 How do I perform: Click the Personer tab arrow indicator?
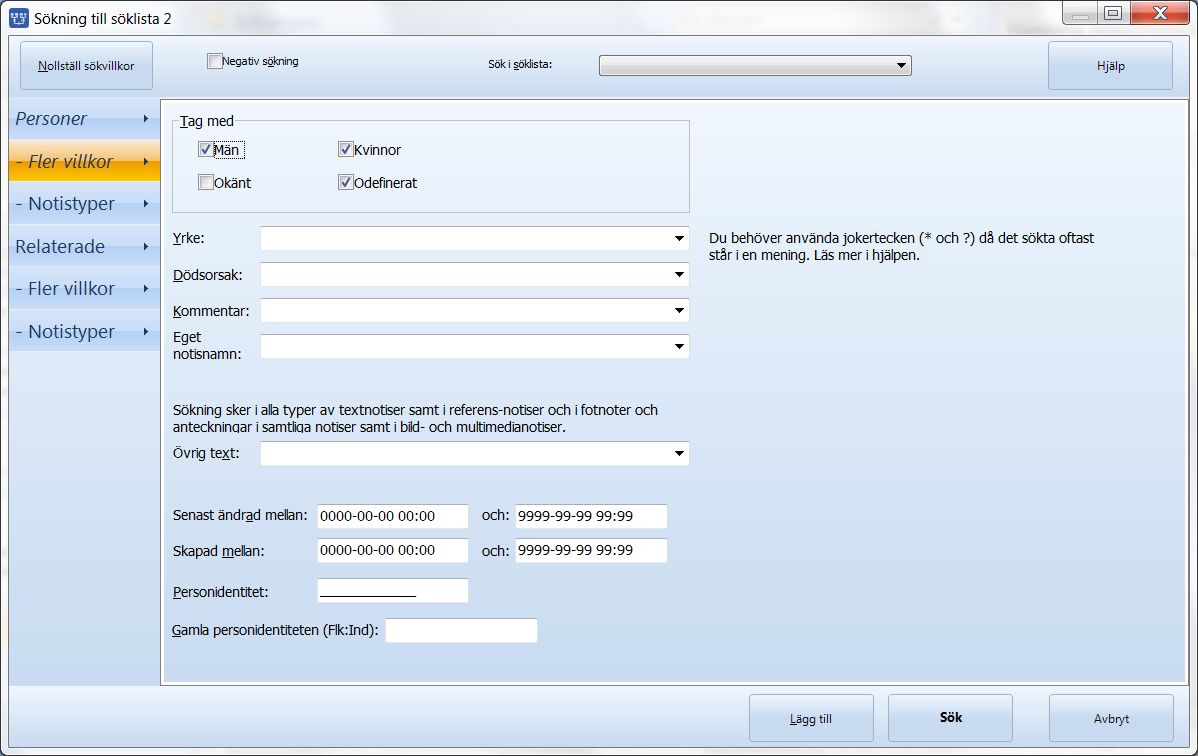[145, 118]
